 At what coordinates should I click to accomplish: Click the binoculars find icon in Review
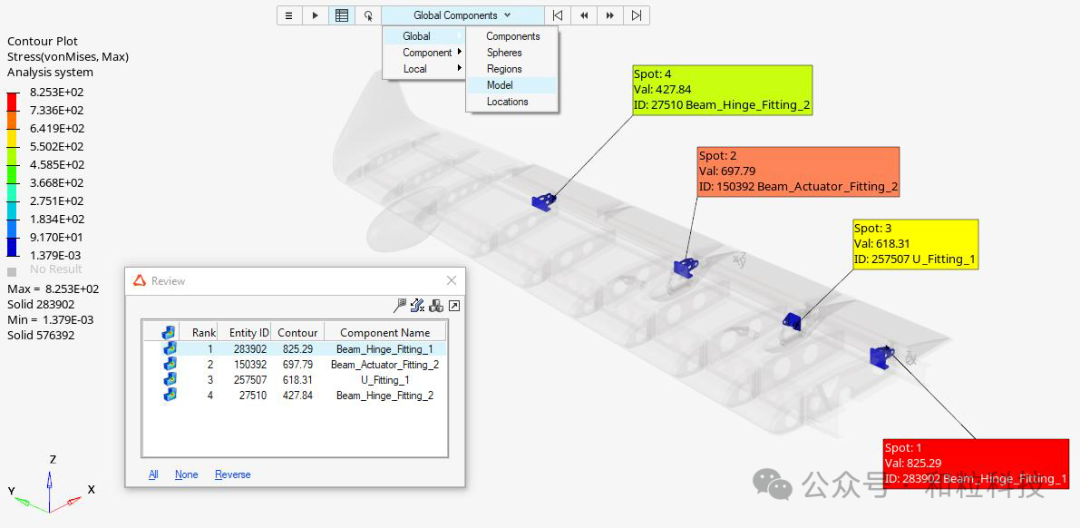pos(436,306)
